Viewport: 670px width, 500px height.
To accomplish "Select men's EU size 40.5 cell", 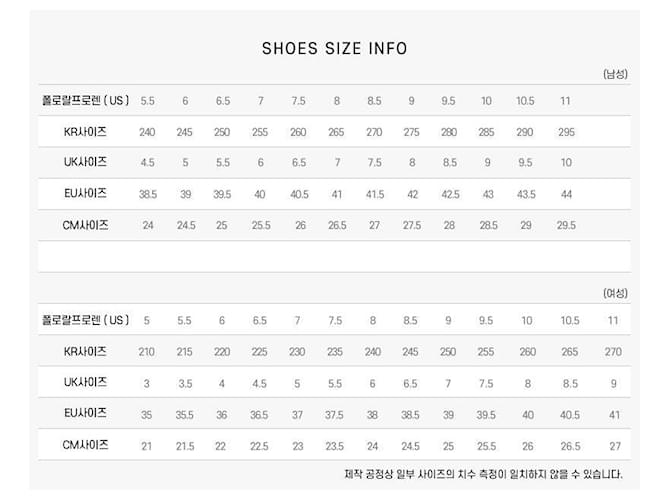I will click(x=299, y=194).
